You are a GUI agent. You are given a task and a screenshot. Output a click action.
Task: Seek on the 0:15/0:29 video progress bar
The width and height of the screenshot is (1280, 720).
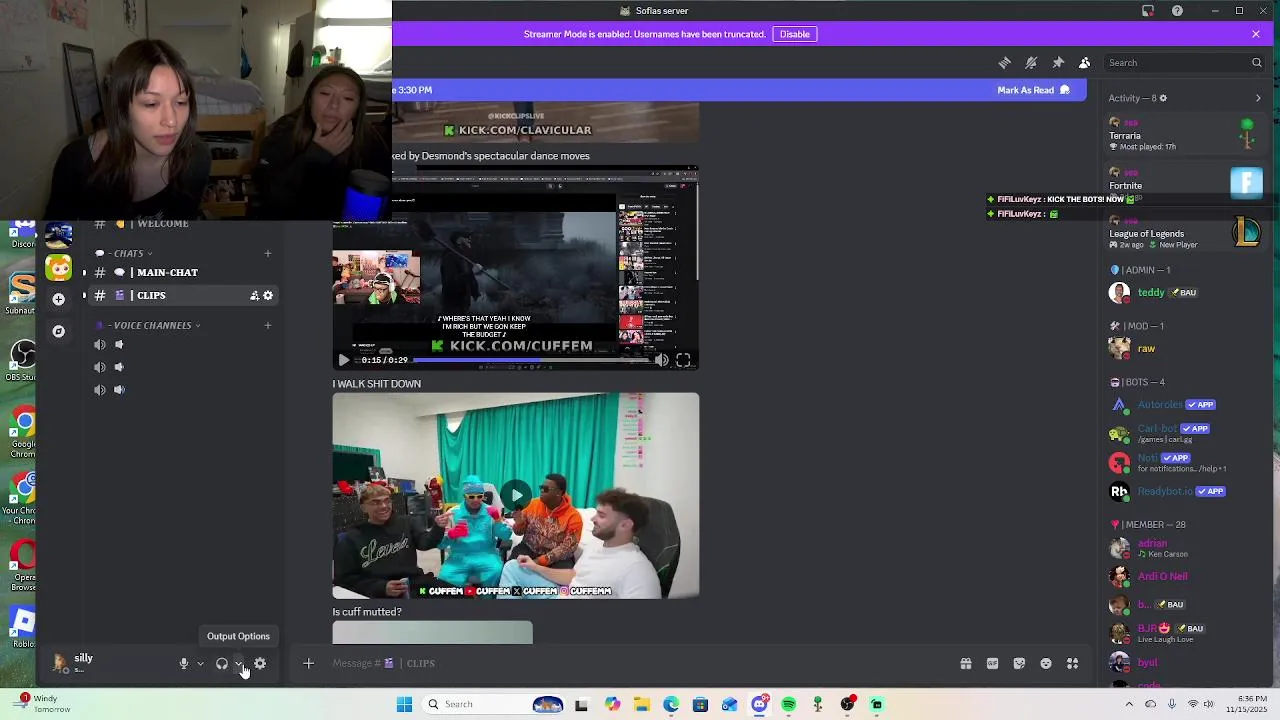(531, 360)
